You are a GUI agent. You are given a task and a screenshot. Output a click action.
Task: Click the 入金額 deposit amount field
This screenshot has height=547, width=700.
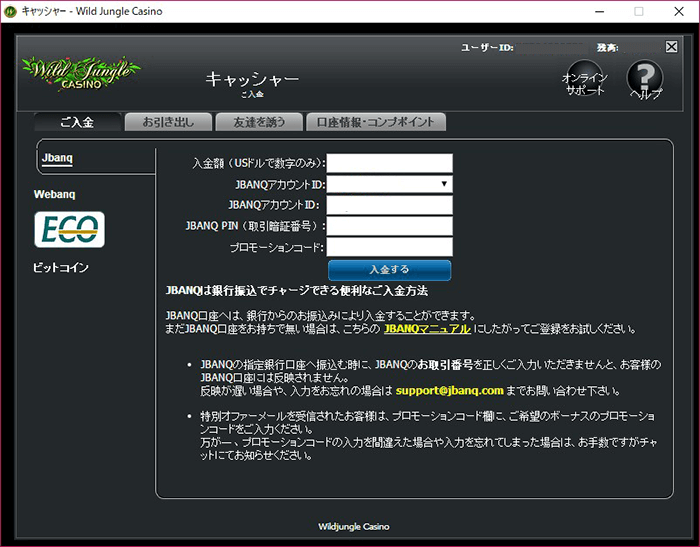click(389, 163)
